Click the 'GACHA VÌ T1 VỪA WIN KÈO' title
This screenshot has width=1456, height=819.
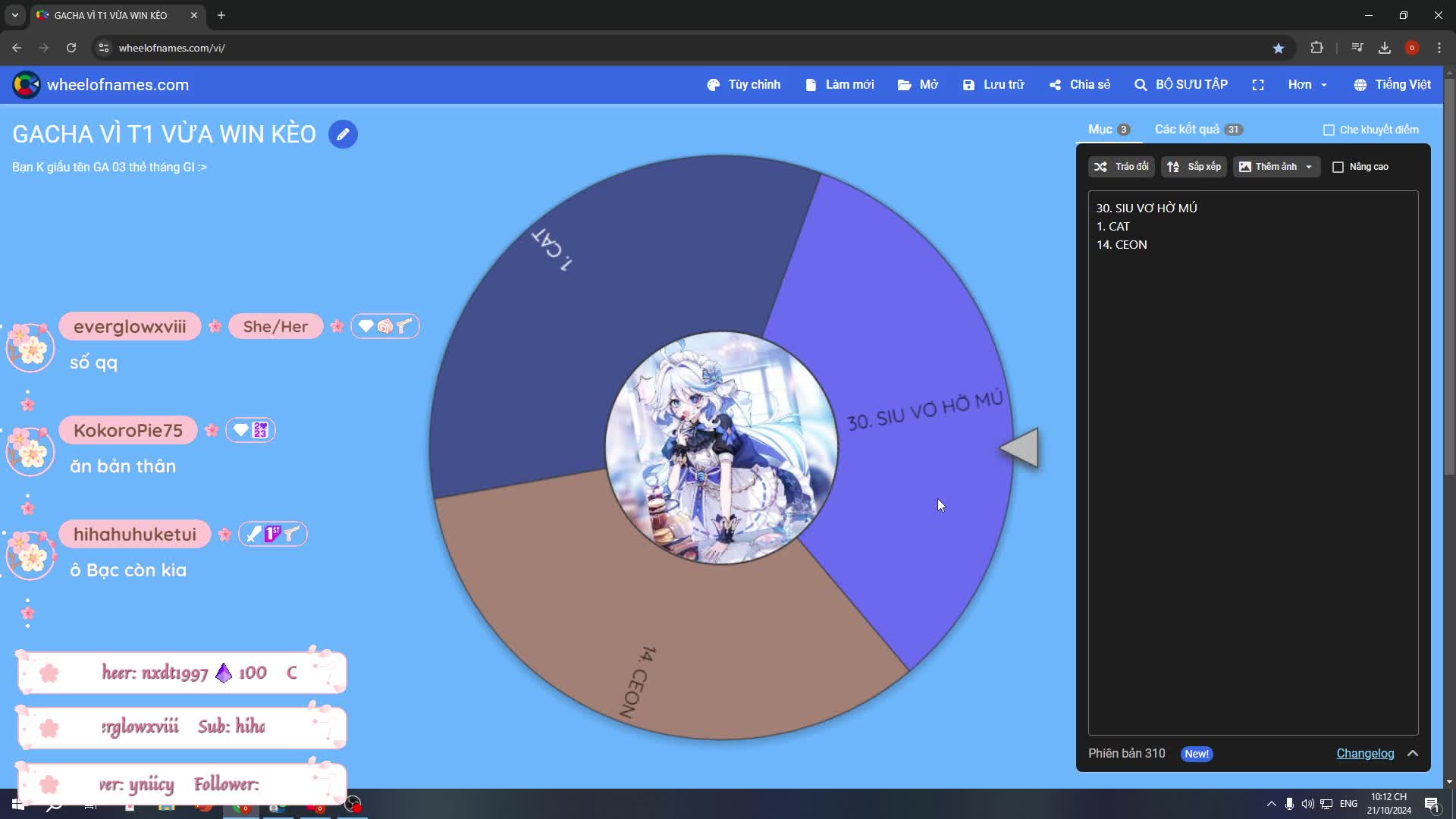pyautogui.click(x=164, y=134)
